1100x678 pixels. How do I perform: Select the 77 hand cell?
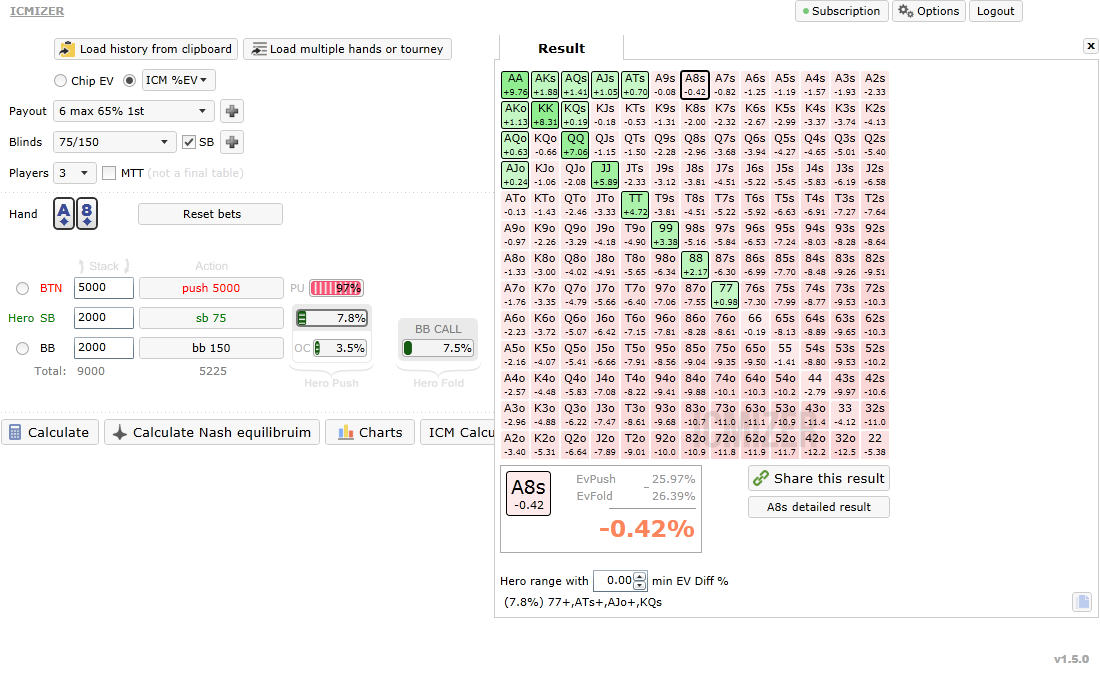tap(725, 295)
